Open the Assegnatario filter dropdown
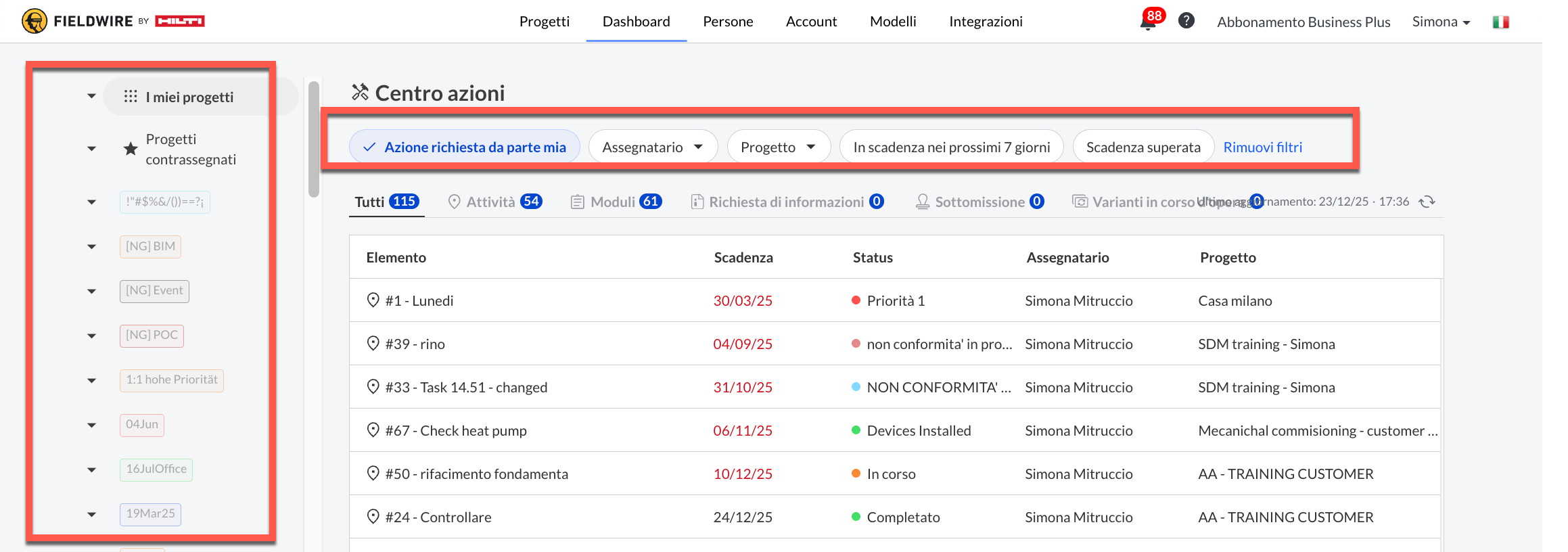 pos(652,147)
